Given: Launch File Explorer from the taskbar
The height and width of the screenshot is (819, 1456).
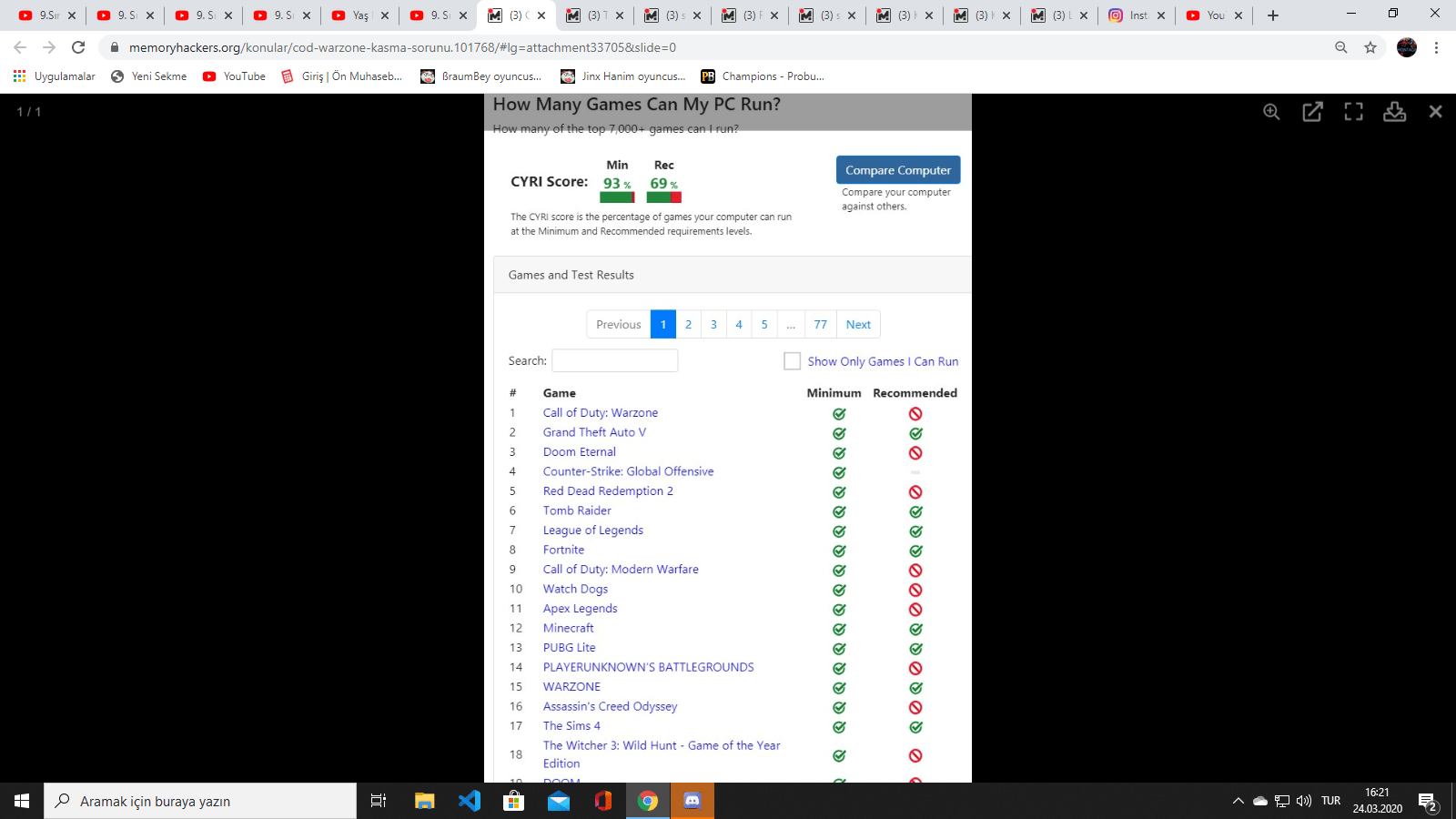Looking at the screenshot, I should pyautogui.click(x=424, y=801).
